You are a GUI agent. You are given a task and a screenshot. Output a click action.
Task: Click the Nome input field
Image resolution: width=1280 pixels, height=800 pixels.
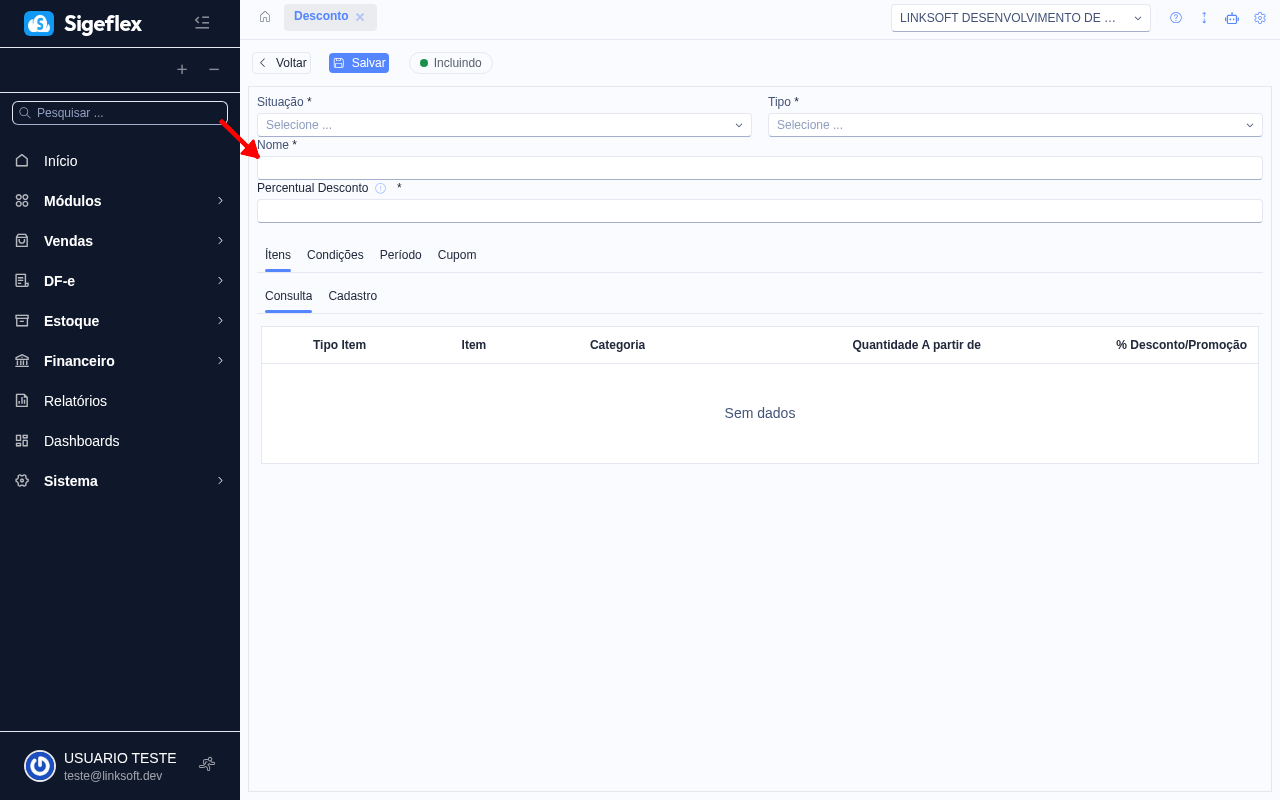(x=760, y=168)
